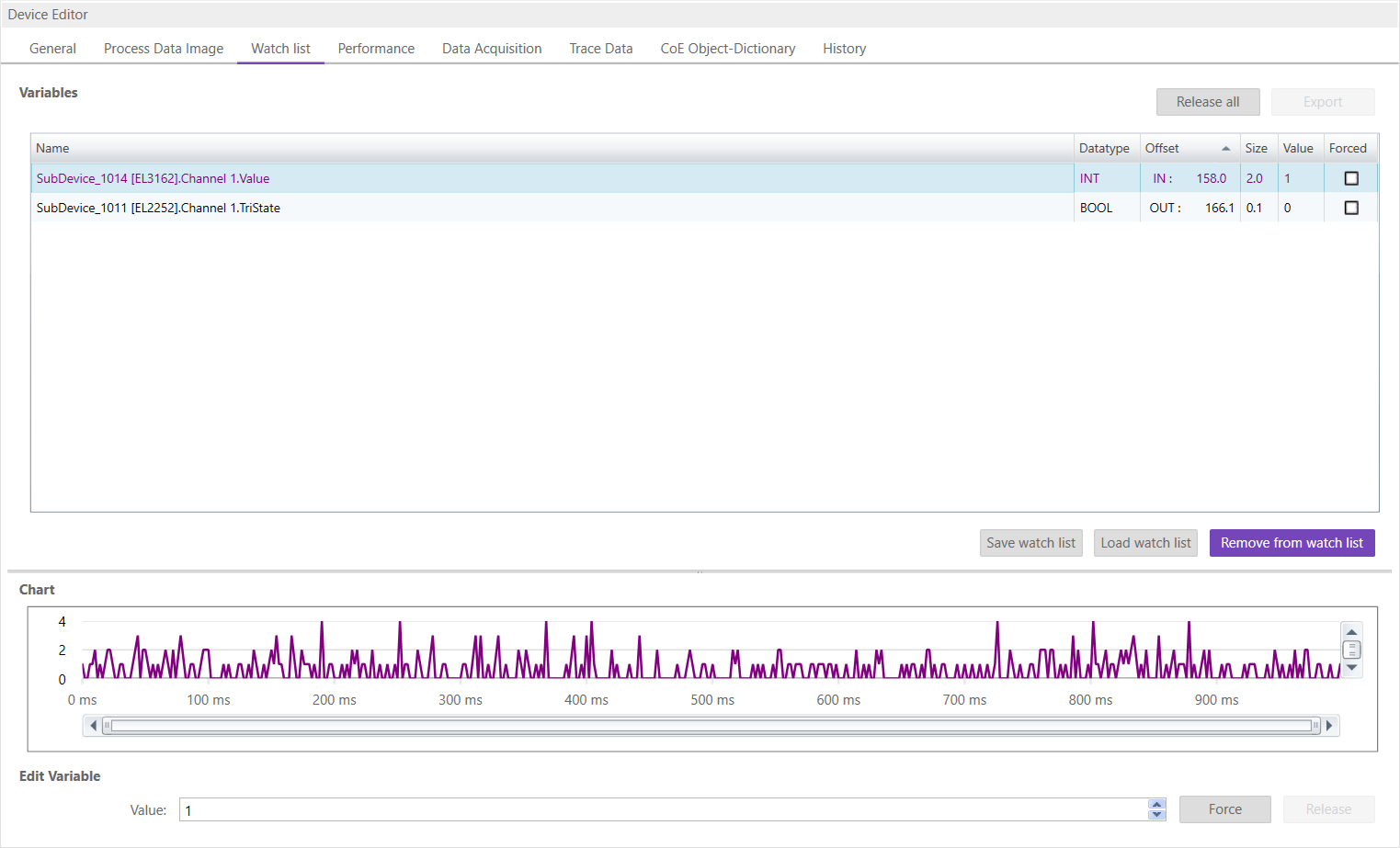Open the Process Data Image tab
Viewport: 1400px width, 848px height.
pyautogui.click(x=164, y=49)
